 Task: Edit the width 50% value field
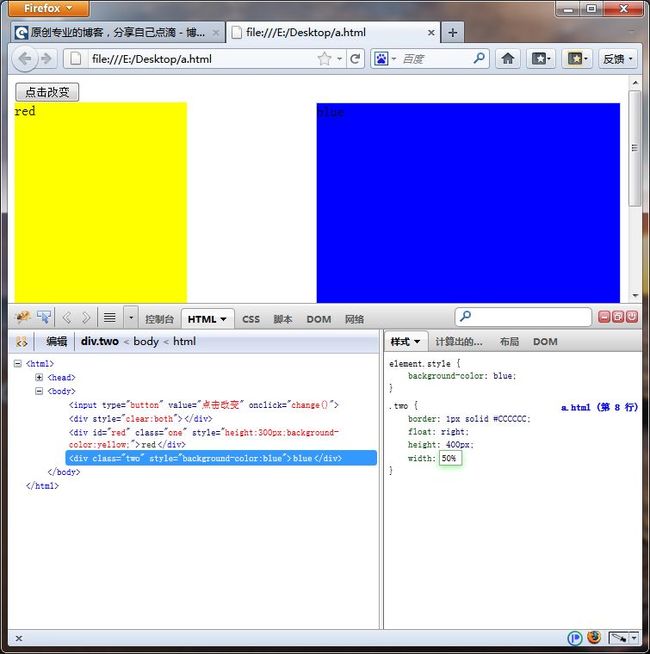(450, 458)
